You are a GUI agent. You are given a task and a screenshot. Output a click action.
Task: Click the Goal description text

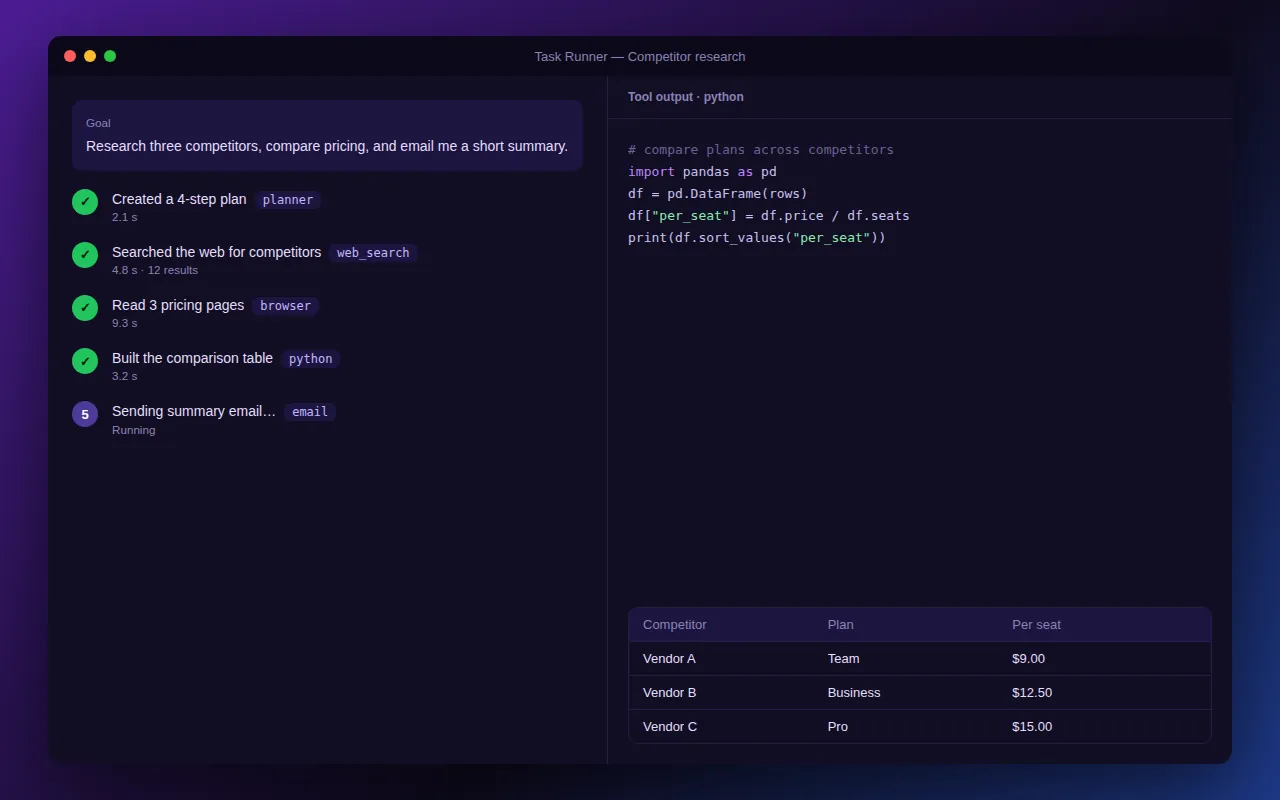pyautogui.click(x=327, y=146)
